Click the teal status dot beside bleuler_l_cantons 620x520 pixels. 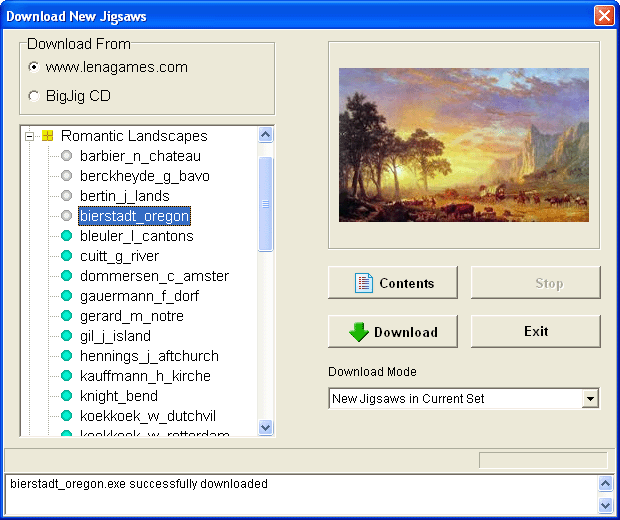(66, 236)
